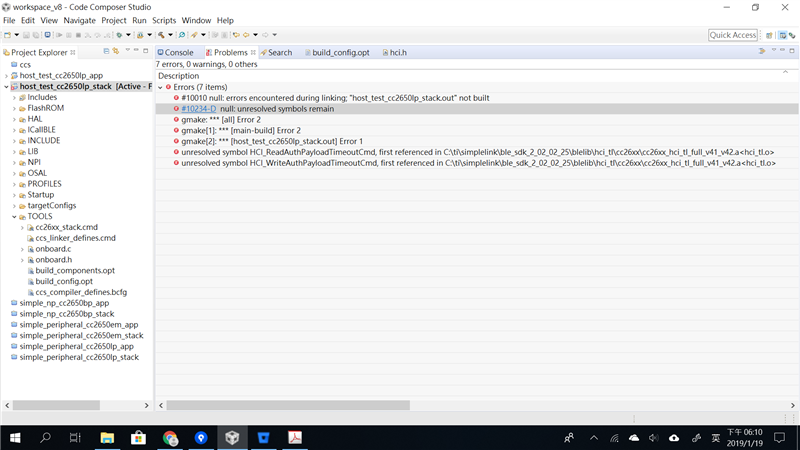The height and width of the screenshot is (450, 800).
Task: Open the File menu
Action: click(x=9, y=20)
